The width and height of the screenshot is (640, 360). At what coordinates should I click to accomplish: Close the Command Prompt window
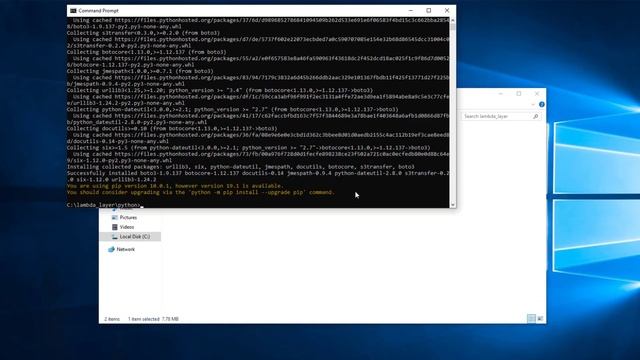447,11
